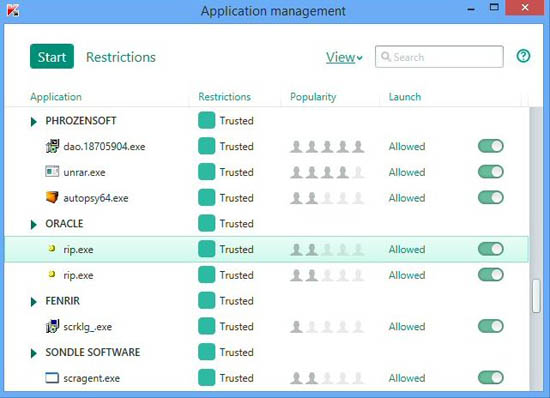Screen dimensions: 550x398
Task: Switch to the Start tab
Action: [52, 56]
